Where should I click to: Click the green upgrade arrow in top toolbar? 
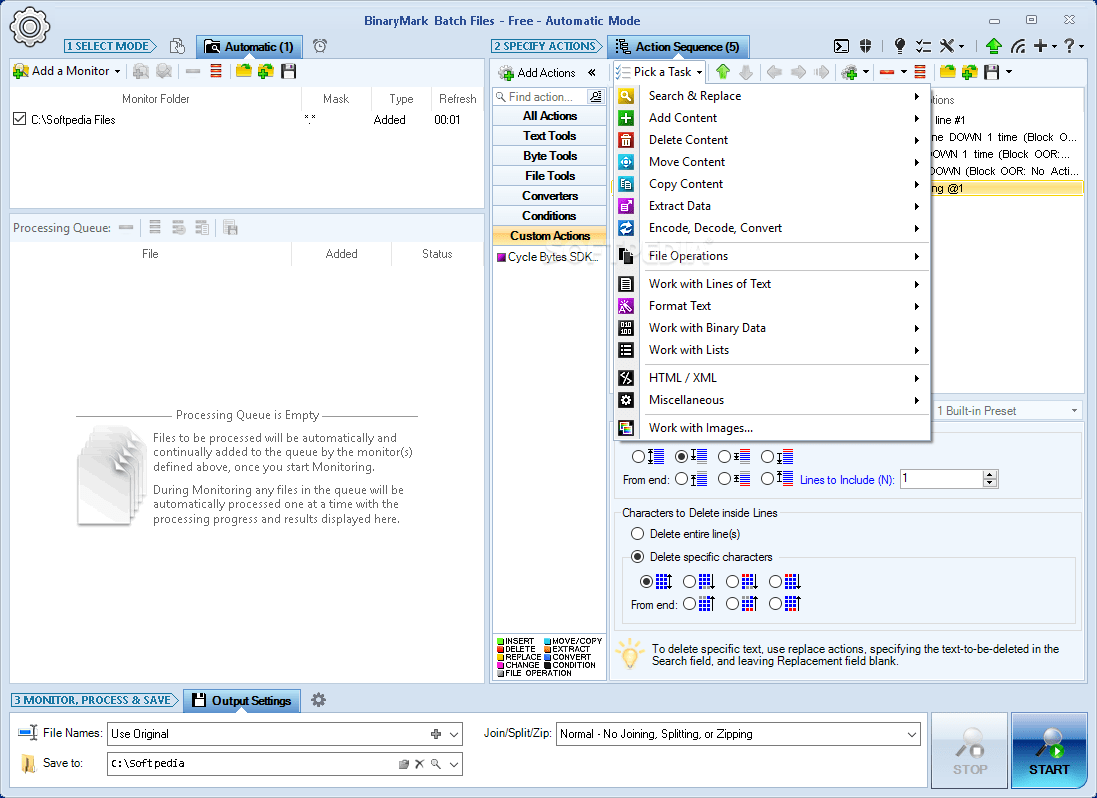[x=993, y=46]
